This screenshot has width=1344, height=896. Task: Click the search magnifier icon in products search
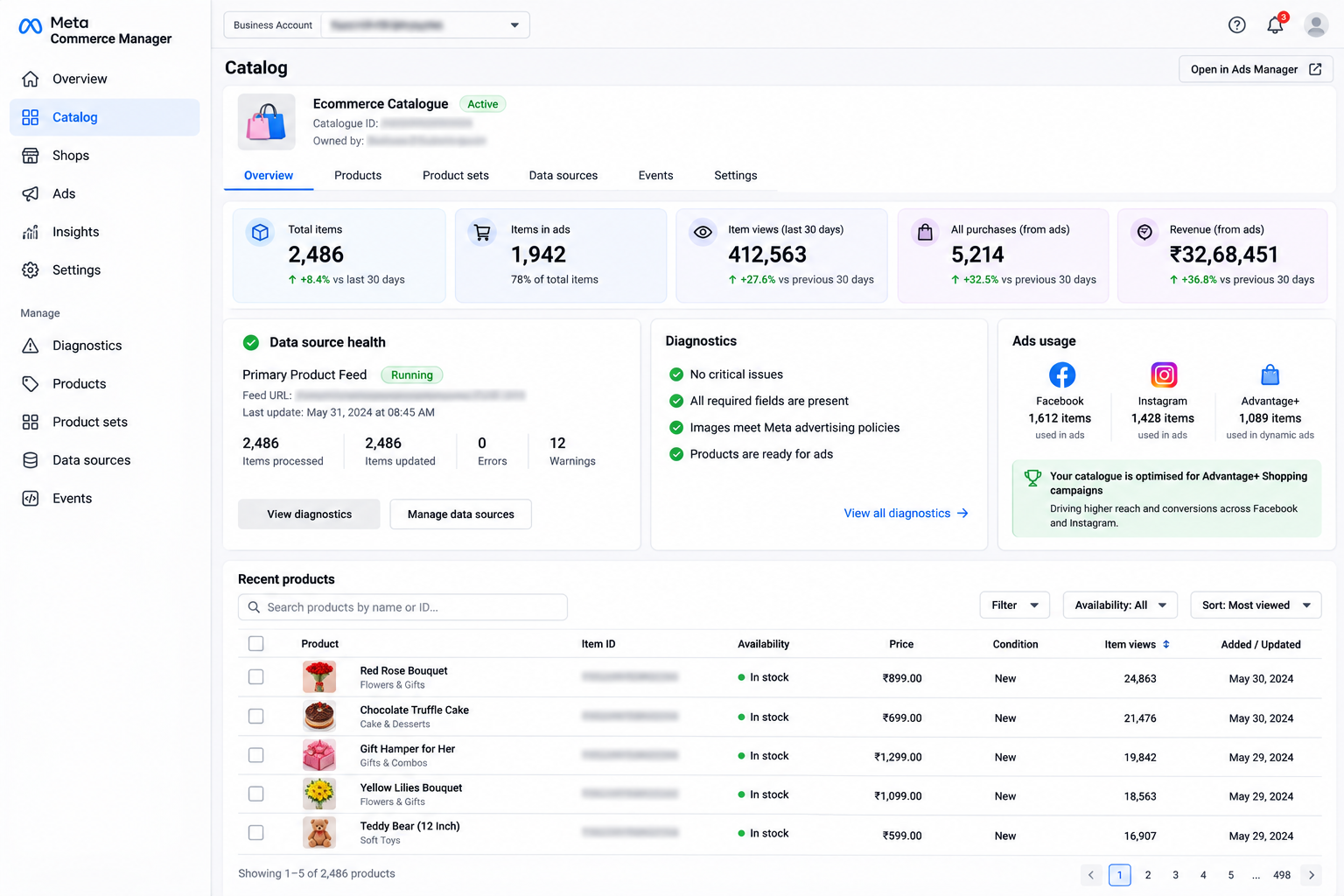[254, 607]
